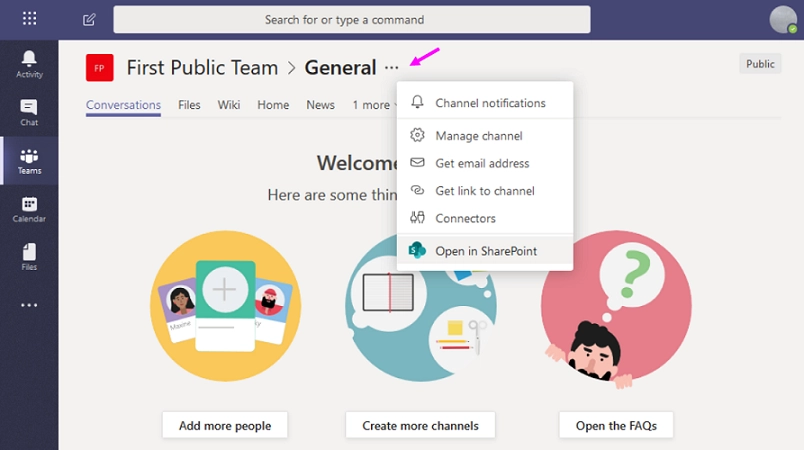Click the Public label badge
The image size is (804, 450).
click(760, 64)
